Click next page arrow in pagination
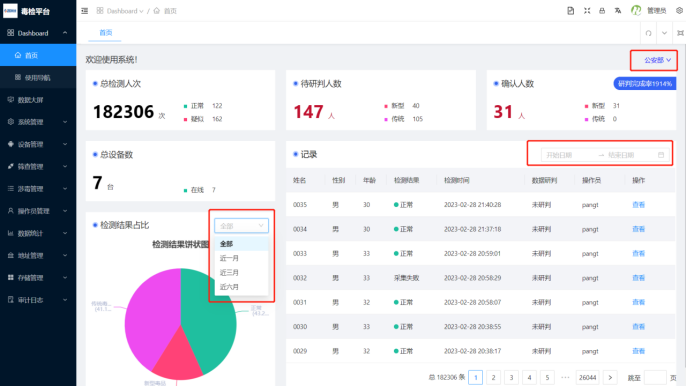Screen dimensions: 686x386 click(x=610, y=377)
